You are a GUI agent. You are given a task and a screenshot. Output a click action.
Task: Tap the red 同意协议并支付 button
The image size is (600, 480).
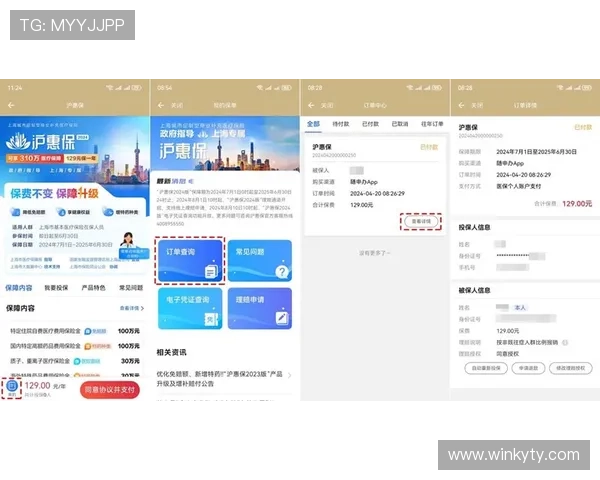[110, 390]
